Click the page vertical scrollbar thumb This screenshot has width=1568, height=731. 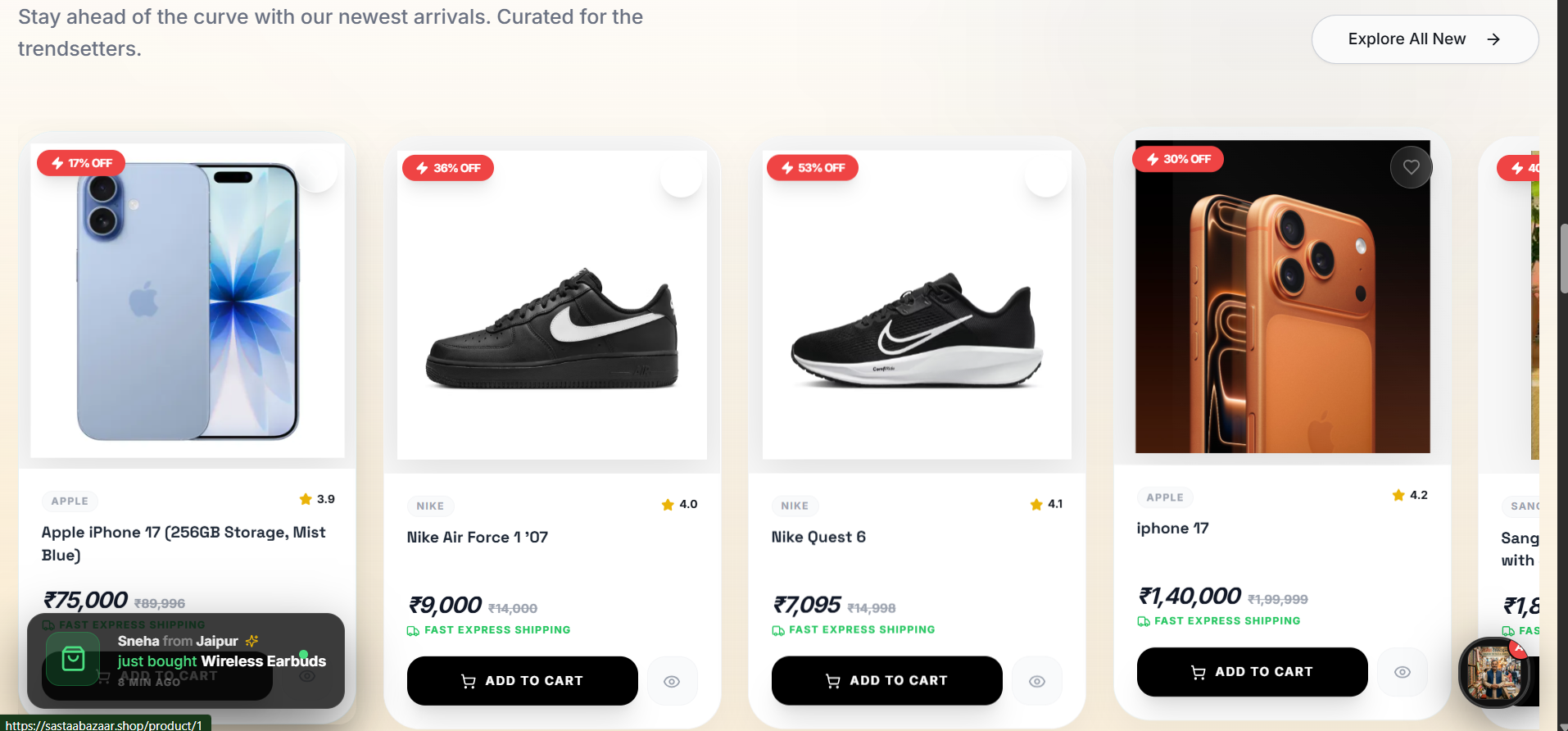coord(1563,258)
